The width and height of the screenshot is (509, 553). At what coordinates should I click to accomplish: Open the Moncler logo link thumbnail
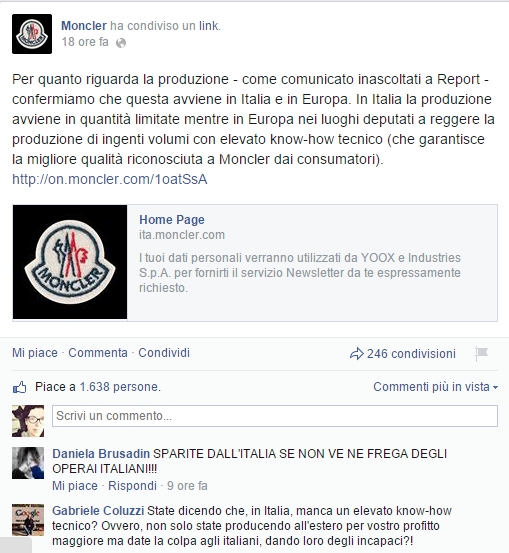click(70, 262)
